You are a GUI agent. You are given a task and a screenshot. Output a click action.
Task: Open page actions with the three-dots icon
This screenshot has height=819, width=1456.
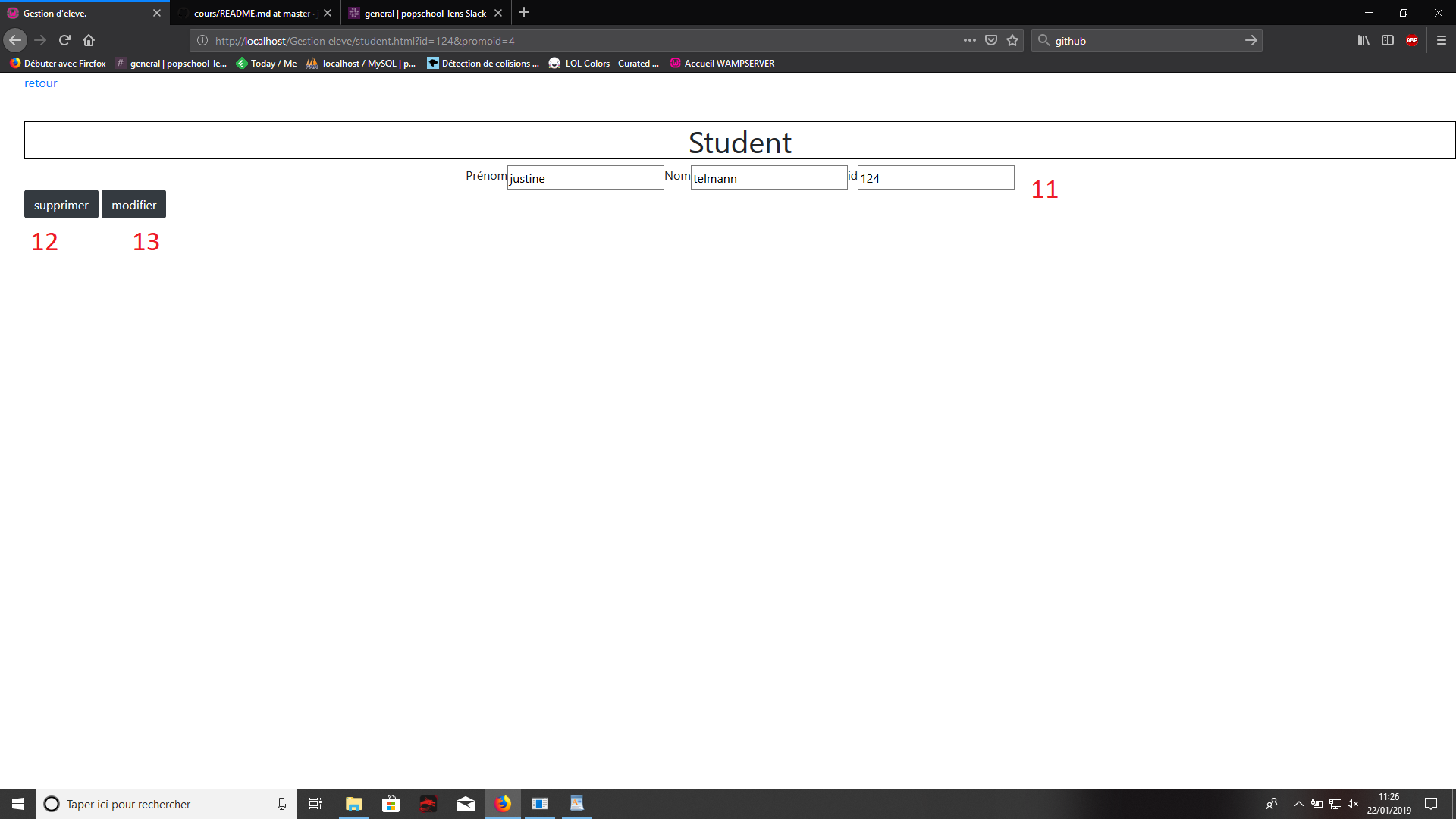coord(970,40)
